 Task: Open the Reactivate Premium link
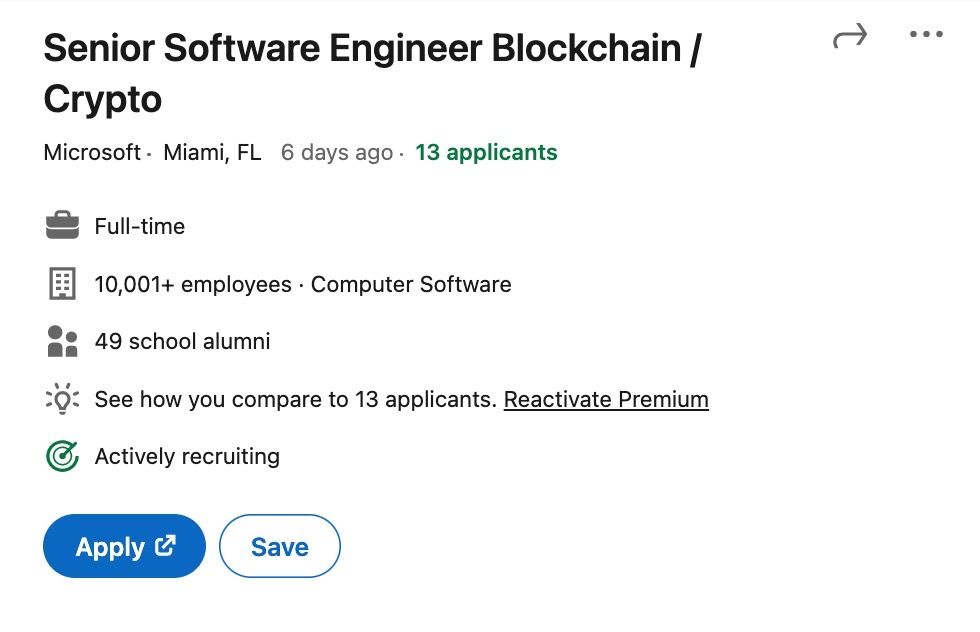click(x=606, y=400)
